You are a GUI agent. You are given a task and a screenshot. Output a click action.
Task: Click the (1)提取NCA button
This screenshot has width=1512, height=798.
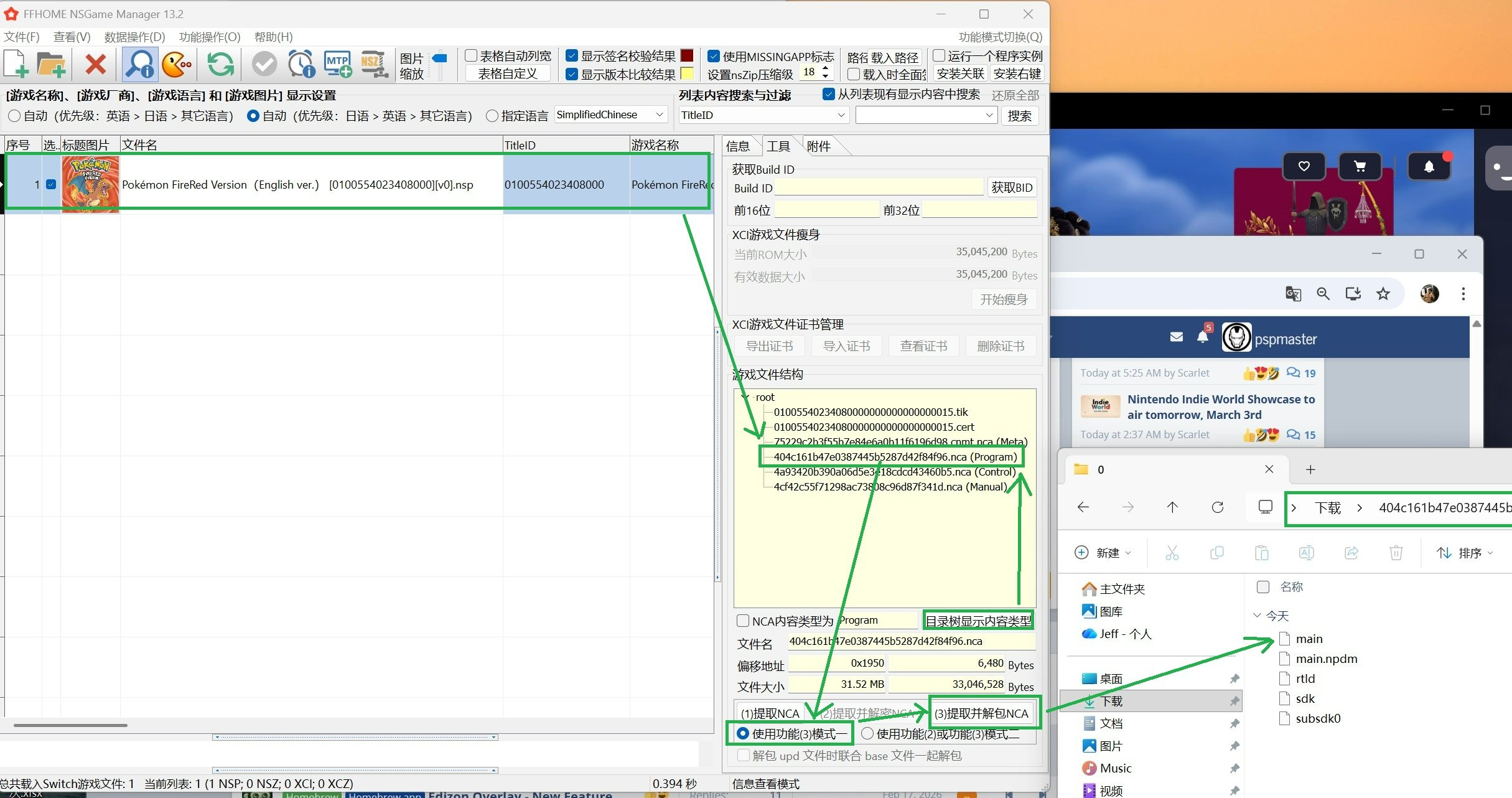770,713
